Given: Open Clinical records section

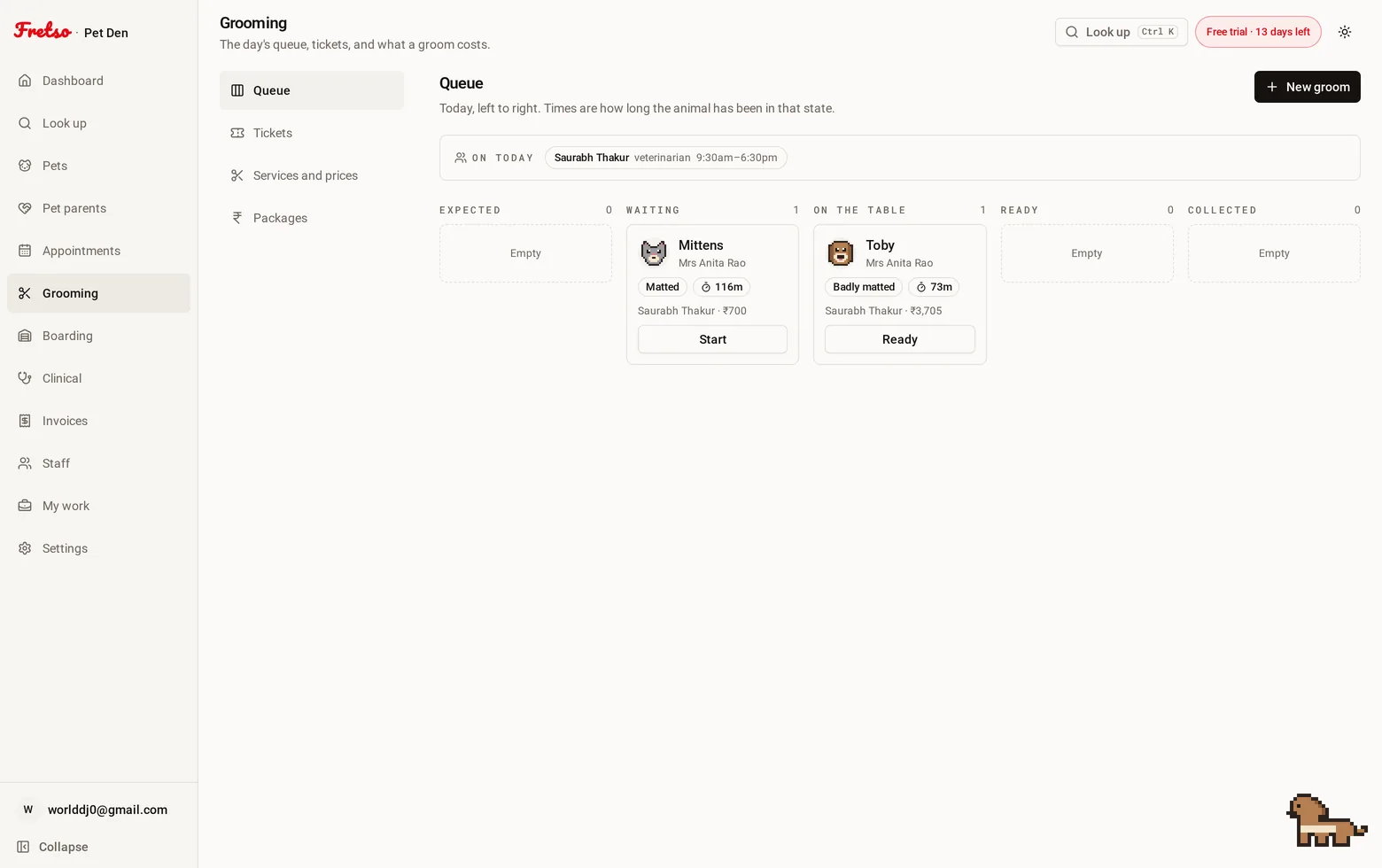Looking at the screenshot, I should point(98,378).
